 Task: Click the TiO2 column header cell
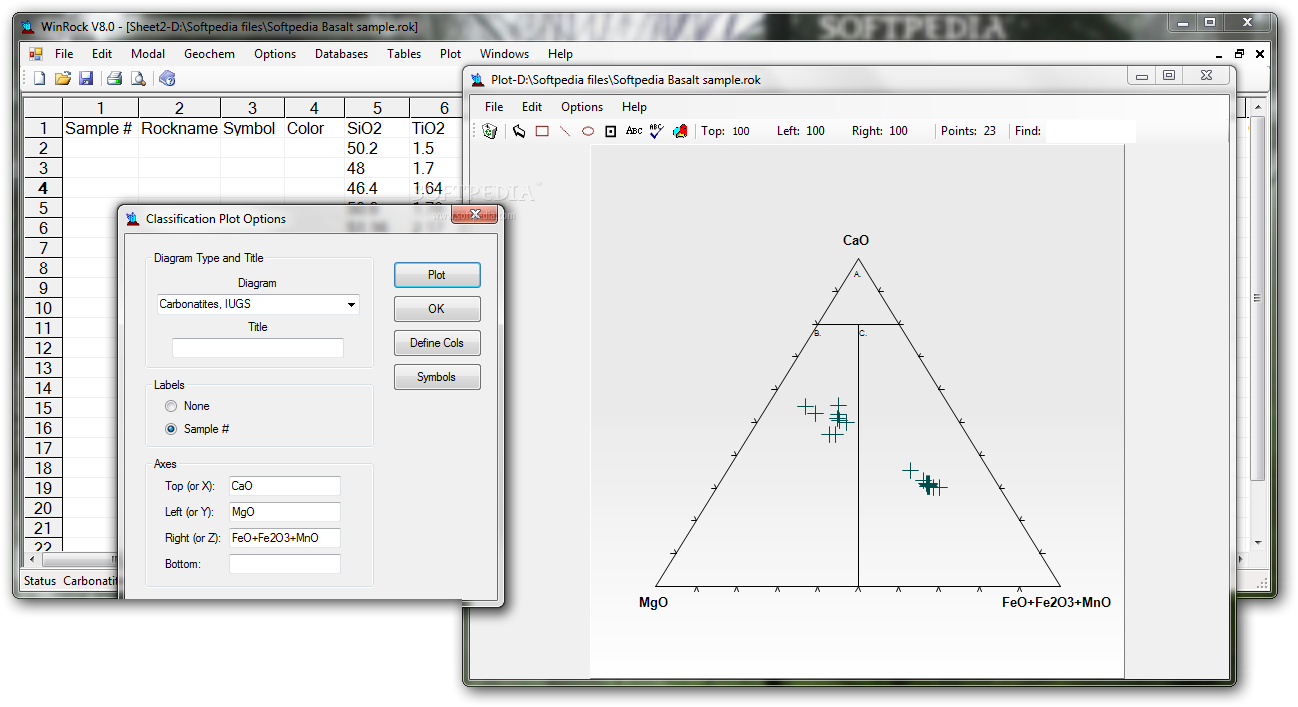(x=437, y=128)
